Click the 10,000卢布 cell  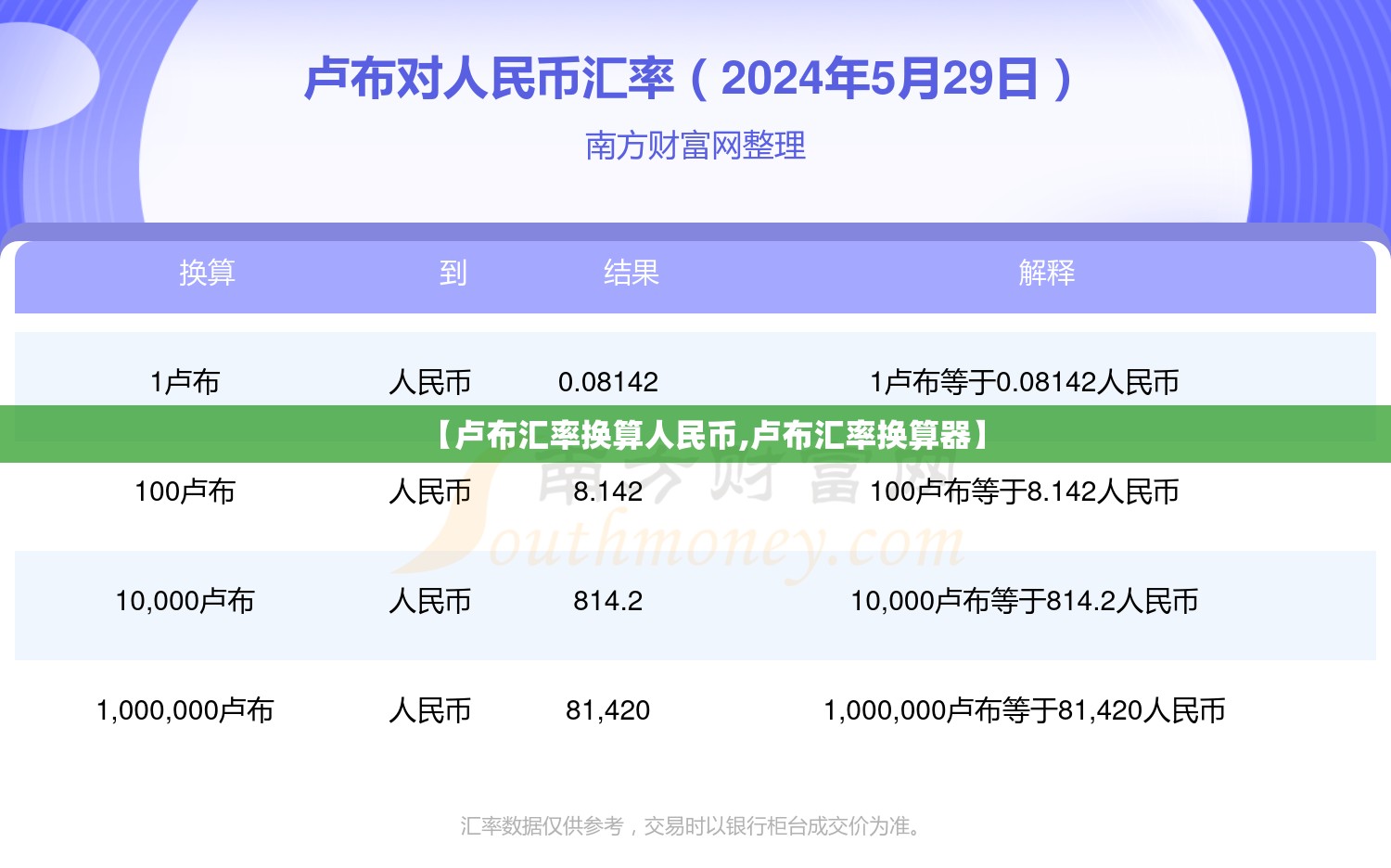pos(185,601)
